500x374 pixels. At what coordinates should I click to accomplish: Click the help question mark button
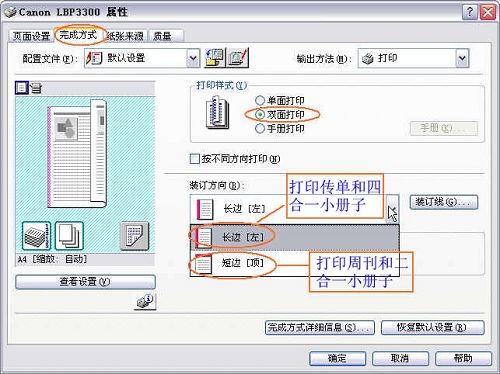point(470,12)
